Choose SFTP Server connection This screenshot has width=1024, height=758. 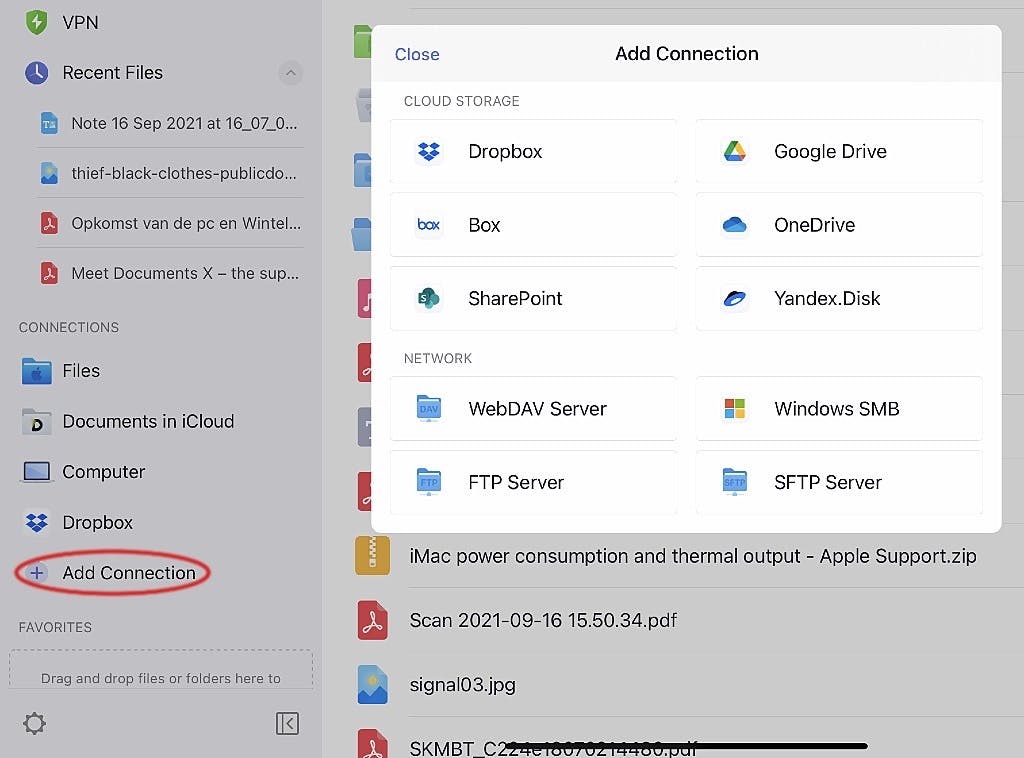(838, 482)
